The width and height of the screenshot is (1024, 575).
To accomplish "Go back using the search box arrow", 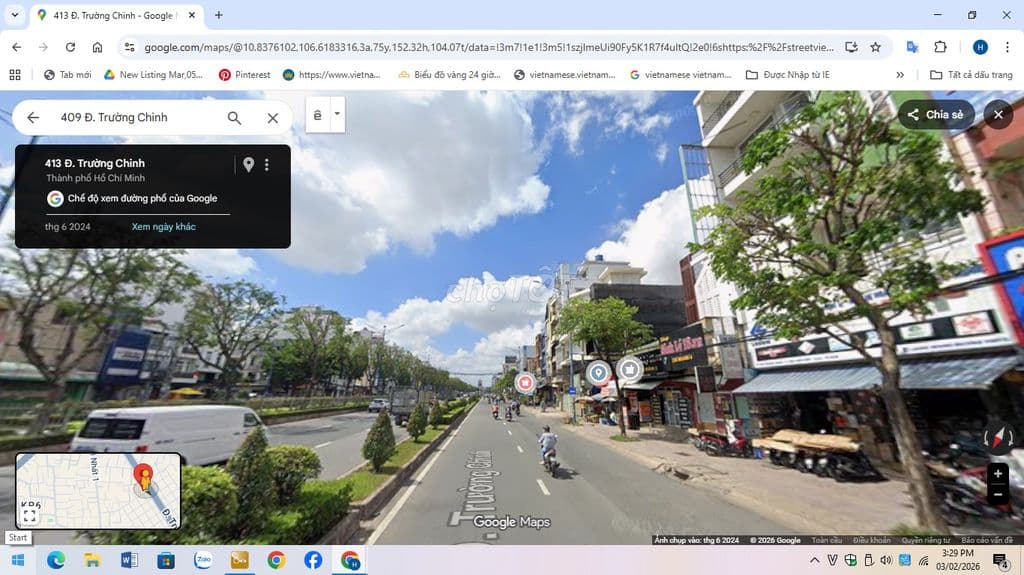I will click(x=33, y=118).
